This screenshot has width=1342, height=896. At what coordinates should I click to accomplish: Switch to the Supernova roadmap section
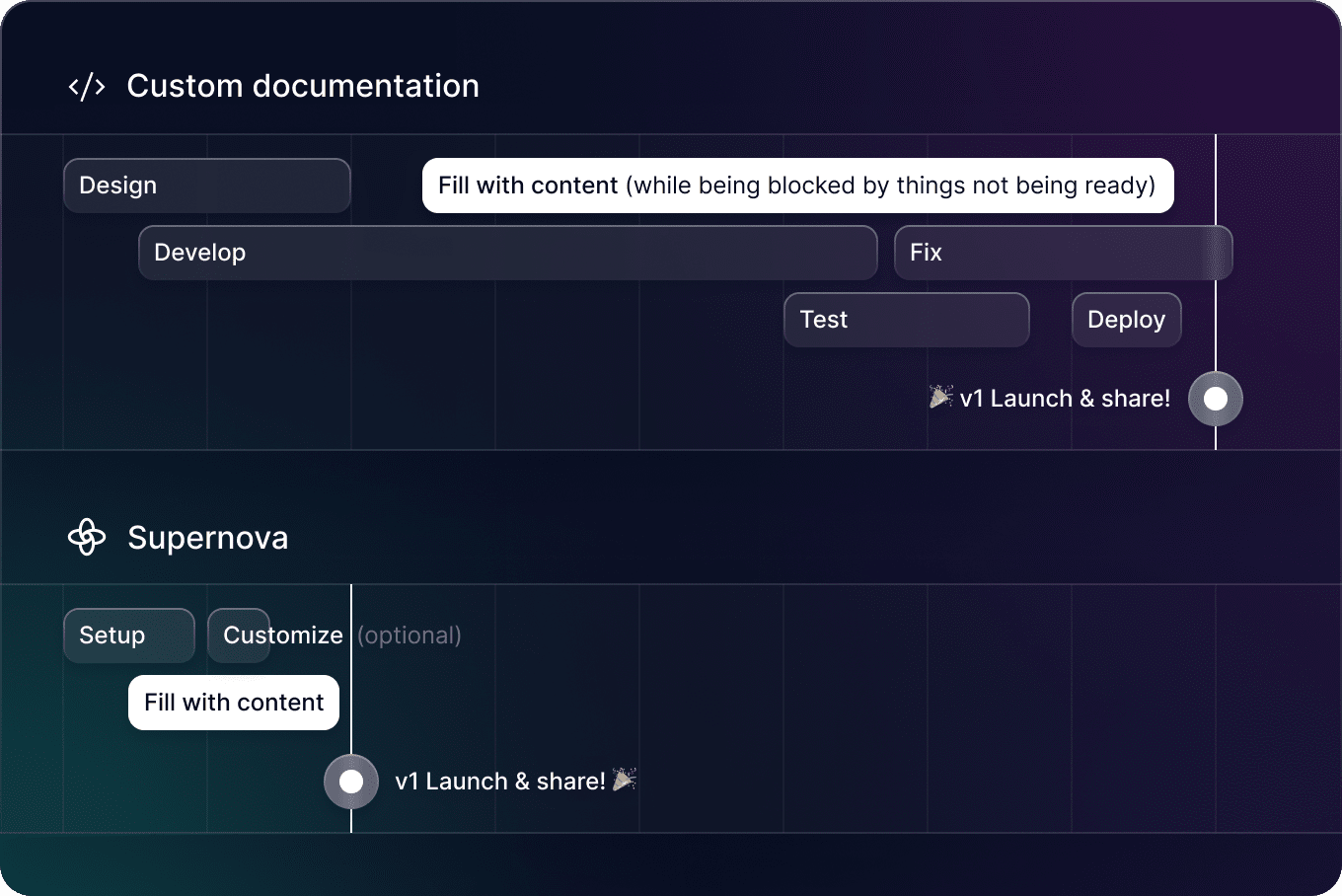[207, 537]
